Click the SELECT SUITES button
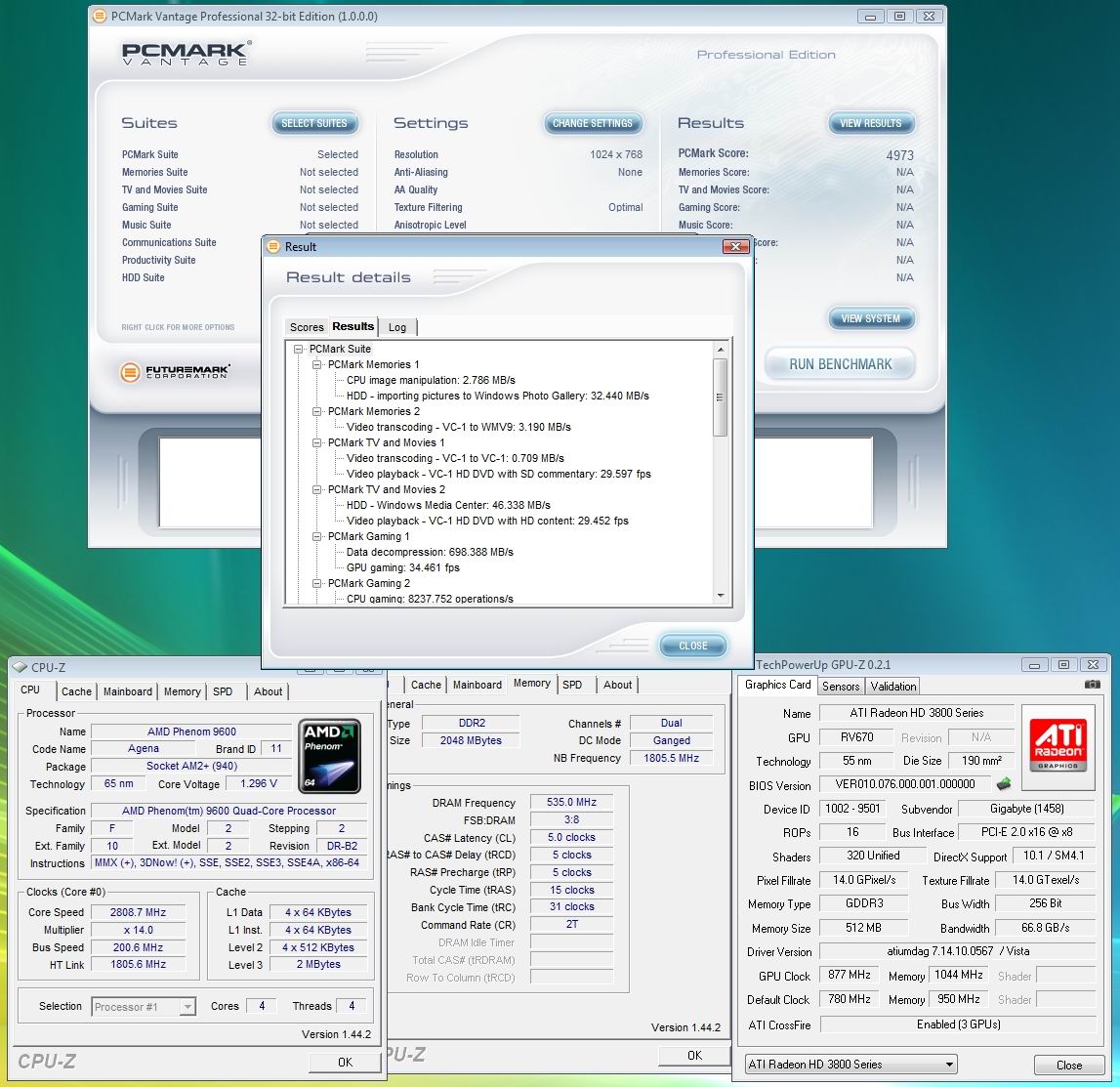1120x1087 pixels. (314, 124)
